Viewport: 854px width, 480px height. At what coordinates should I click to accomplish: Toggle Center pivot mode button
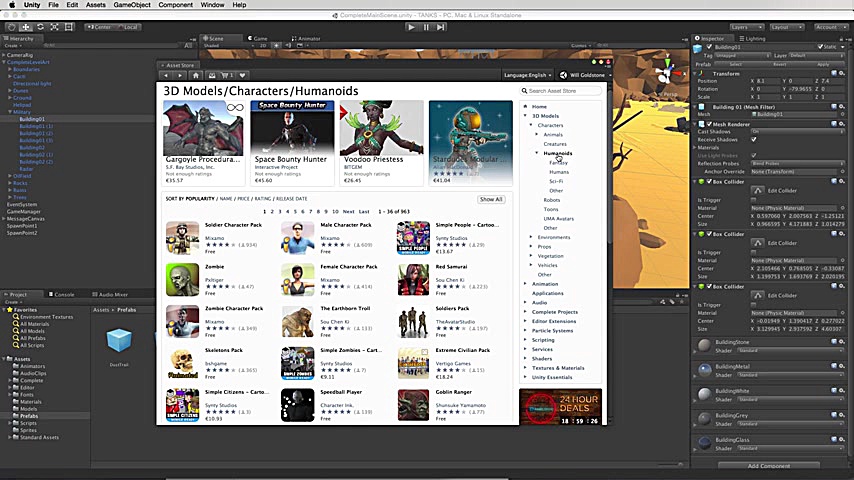[99, 27]
